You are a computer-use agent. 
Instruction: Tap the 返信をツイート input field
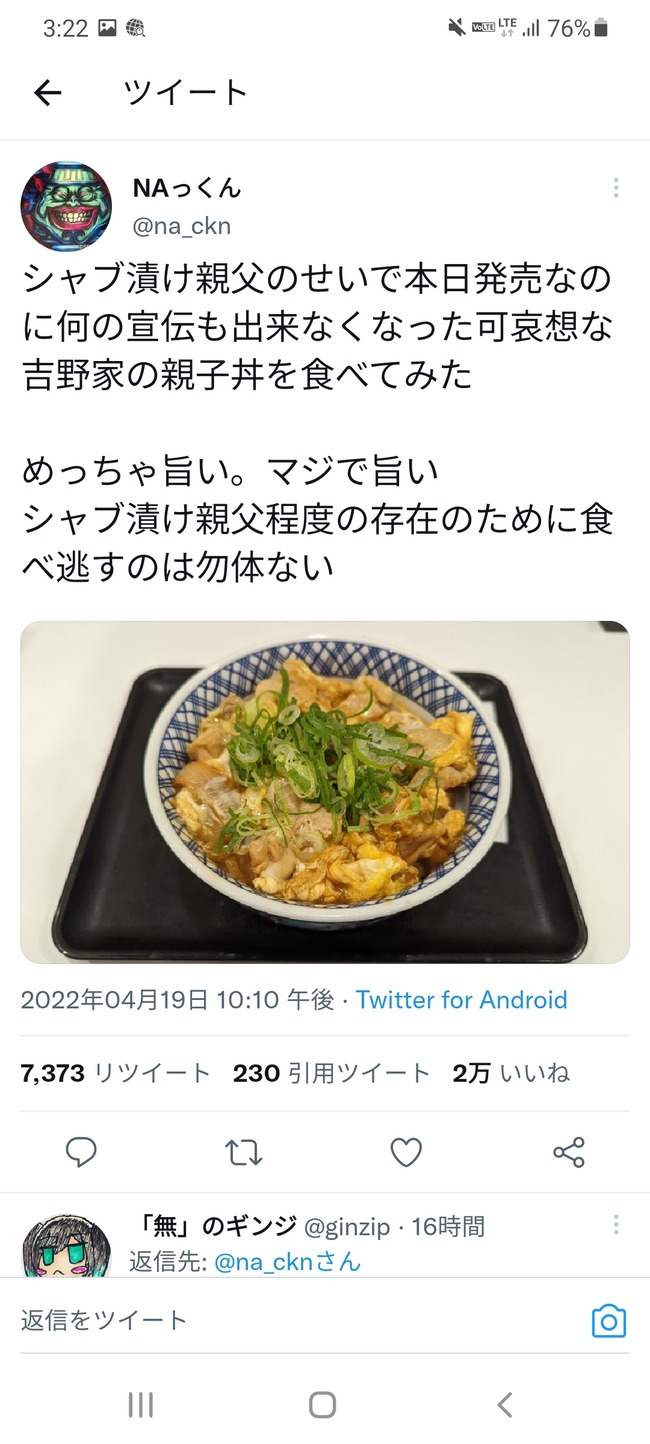(300, 1321)
